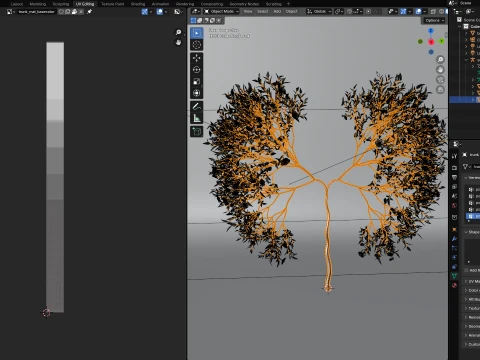
Task: Toggle proportional editing in the 3D viewport header
Action: point(368,12)
